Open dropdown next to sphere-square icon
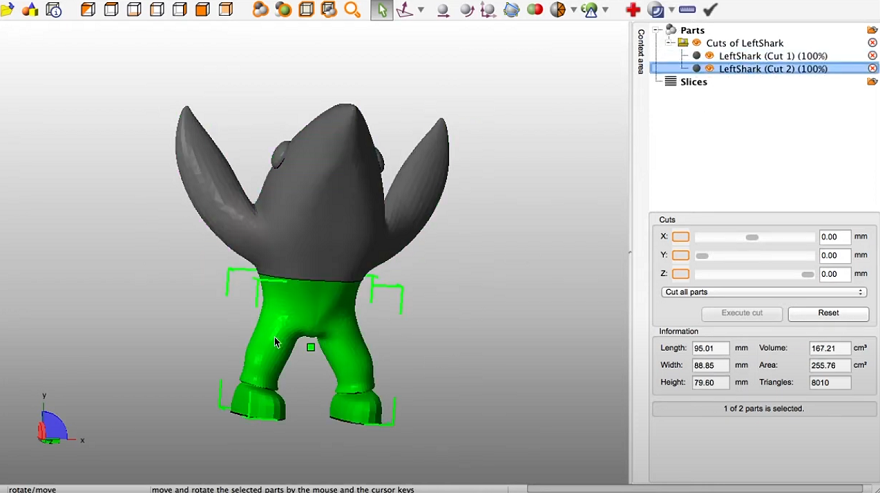 pos(671,10)
